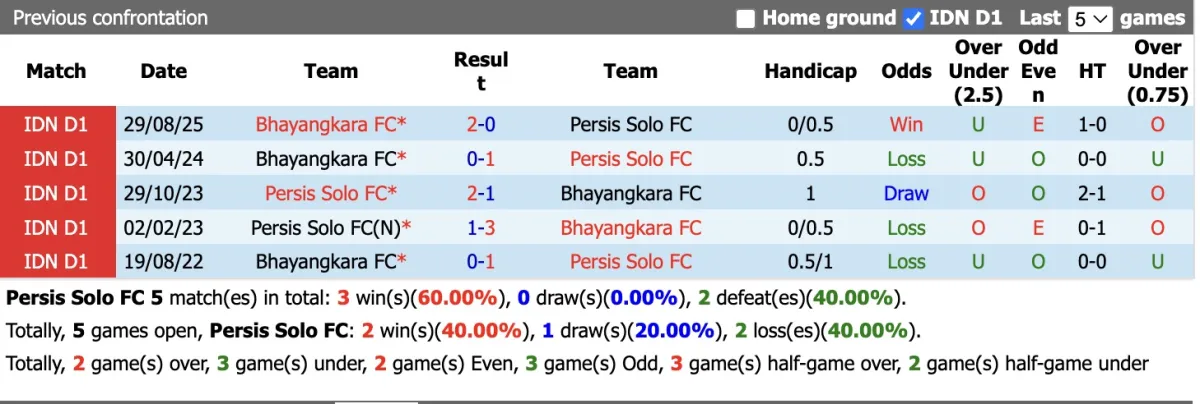Select the IDN D1 league cell for 19/08/22
Viewport: 1200px width, 404px height.
[56, 262]
